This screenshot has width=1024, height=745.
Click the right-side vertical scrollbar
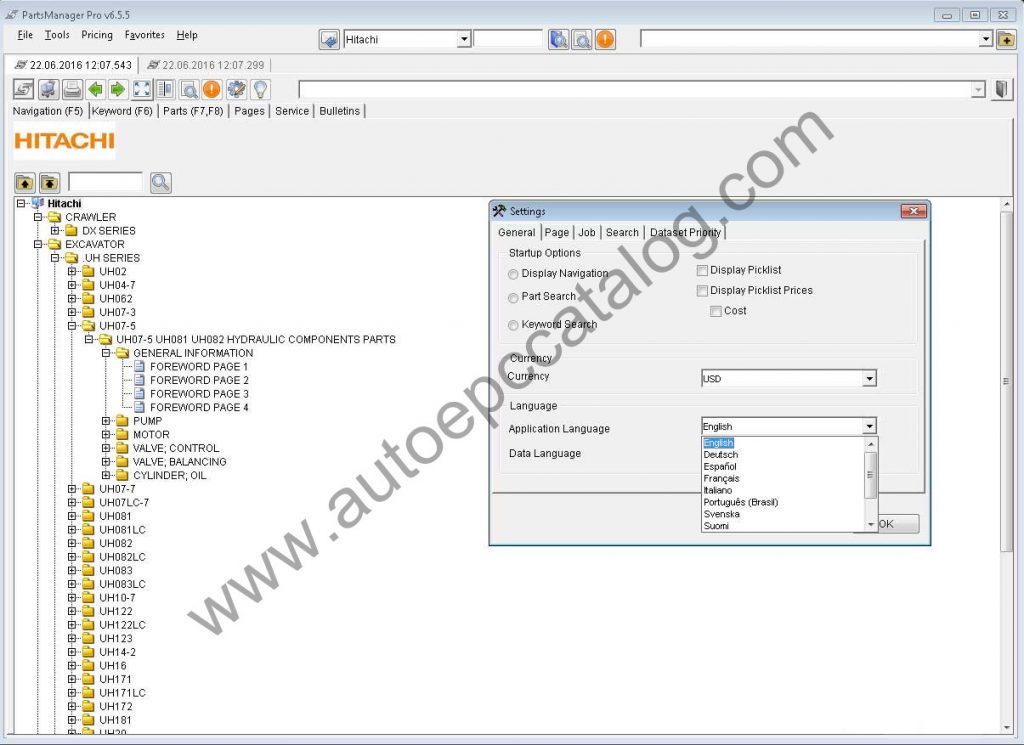[x=1006, y=380]
